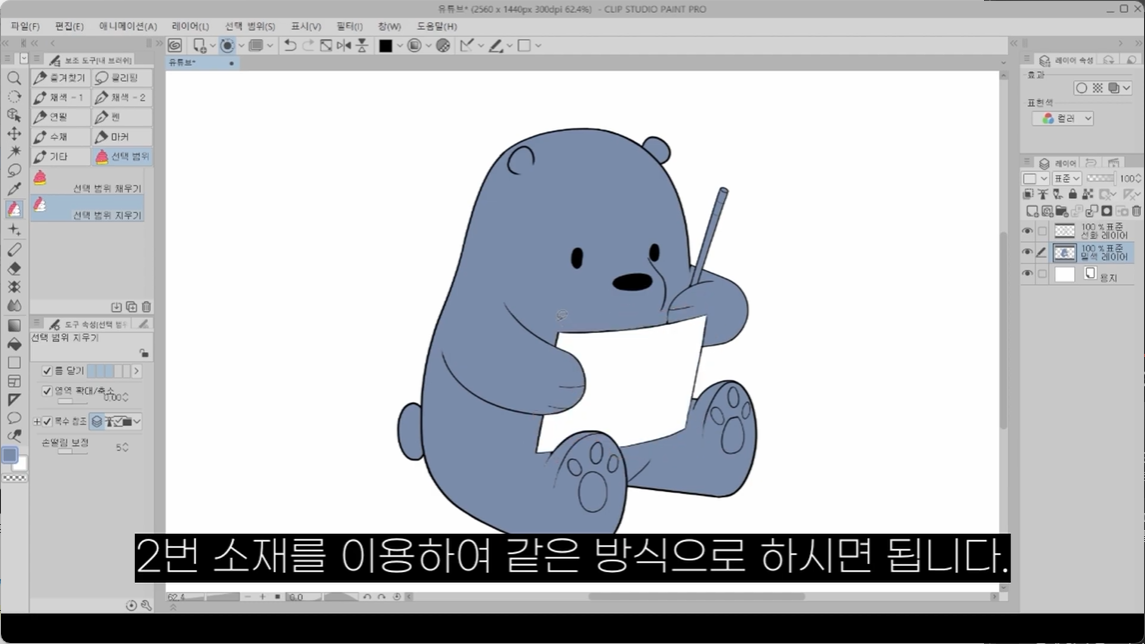This screenshot has width=1145, height=644.
Task: Expand the plus beside 복수 참조
Action: coord(37,421)
